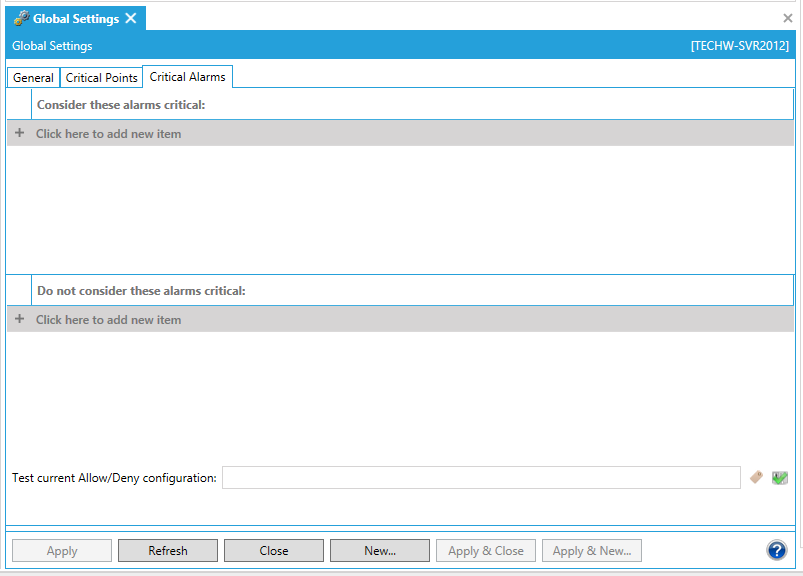803x576 pixels.
Task: Switch to the General tab
Action: click(33, 78)
